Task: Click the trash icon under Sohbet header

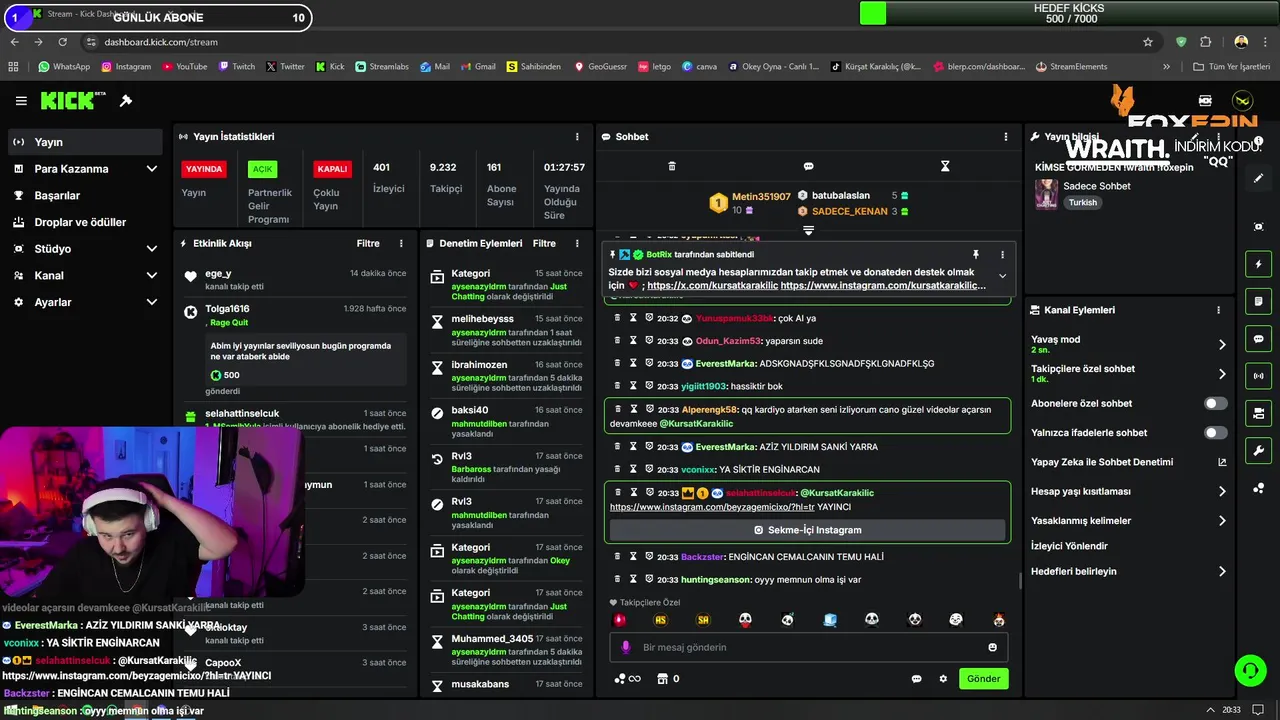Action: pyautogui.click(x=672, y=166)
